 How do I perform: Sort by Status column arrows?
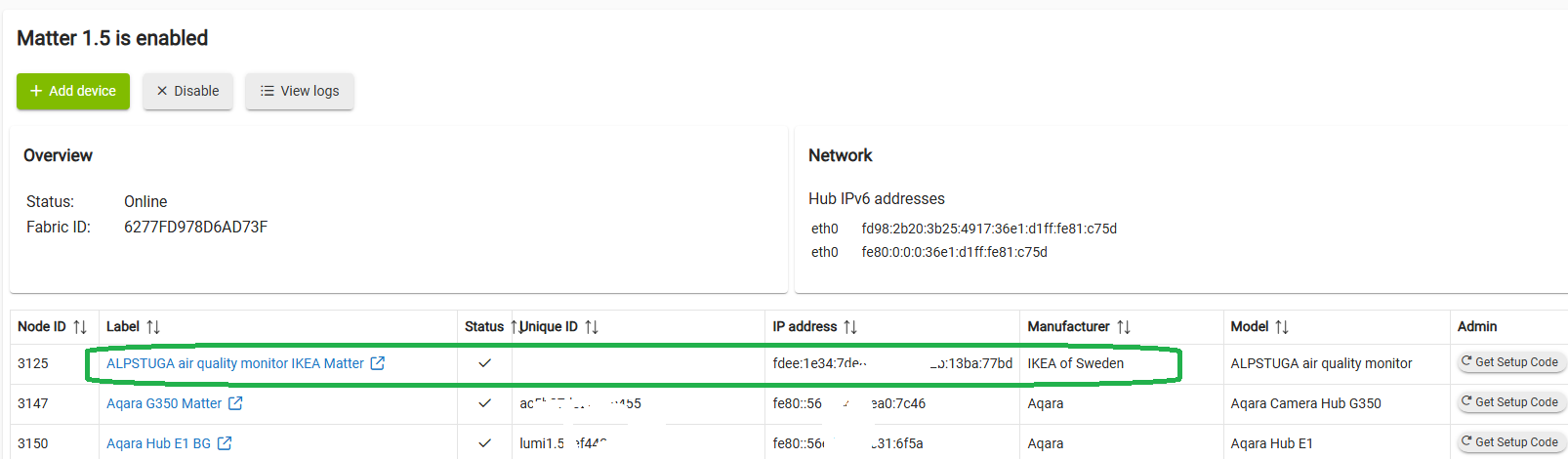tap(515, 327)
